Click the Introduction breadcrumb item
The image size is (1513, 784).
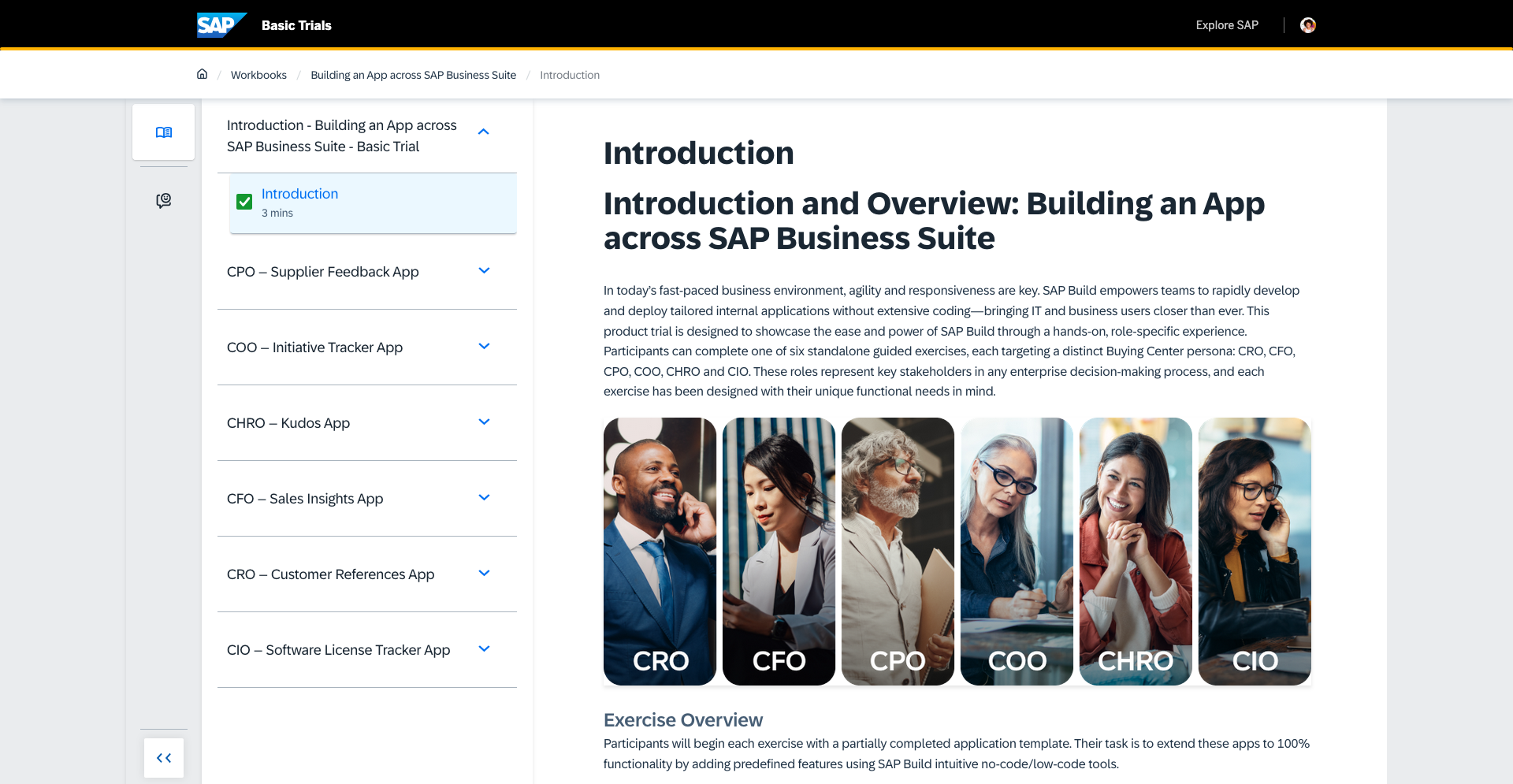pos(570,75)
